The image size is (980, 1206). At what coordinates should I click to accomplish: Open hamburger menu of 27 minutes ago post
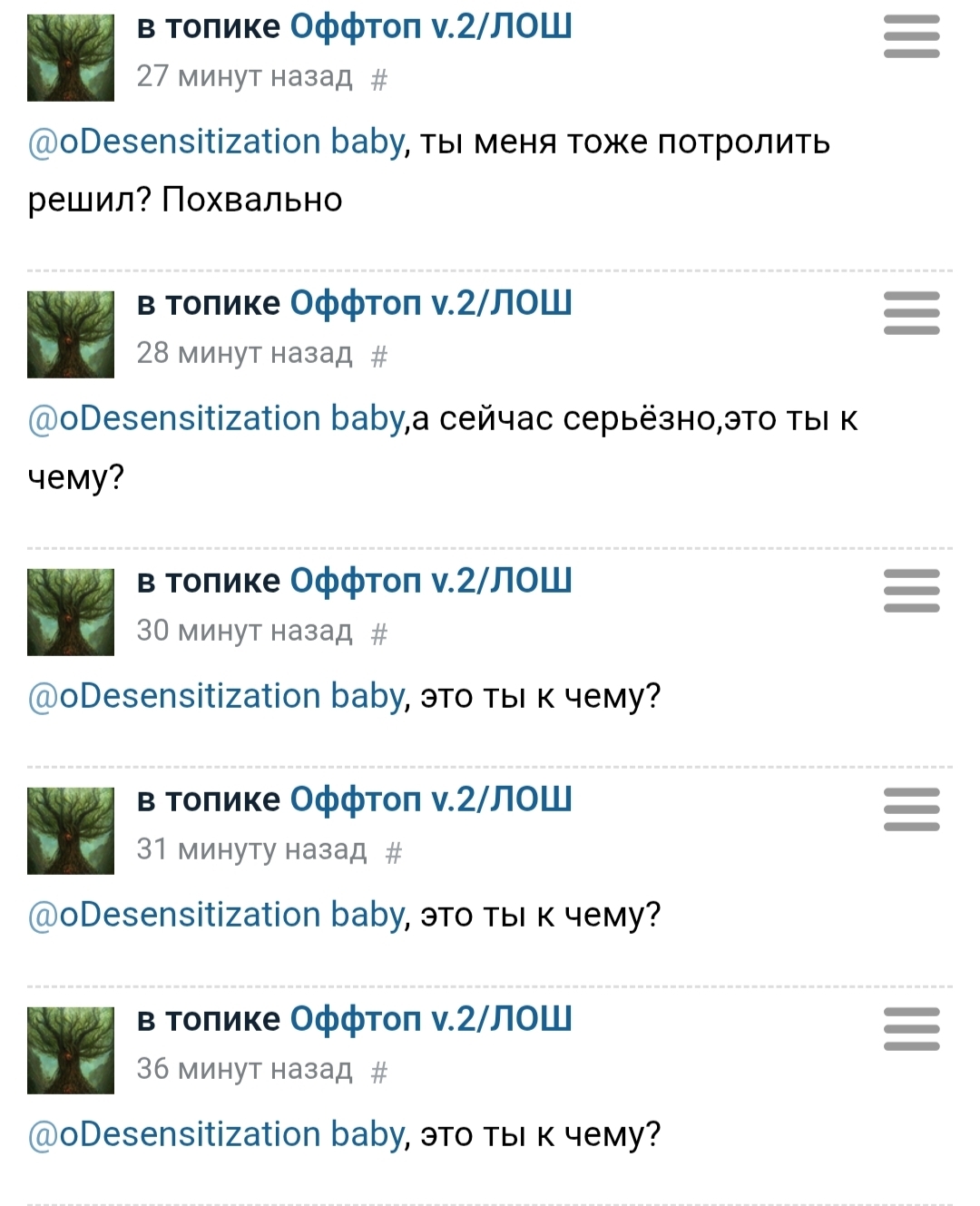click(x=911, y=37)
